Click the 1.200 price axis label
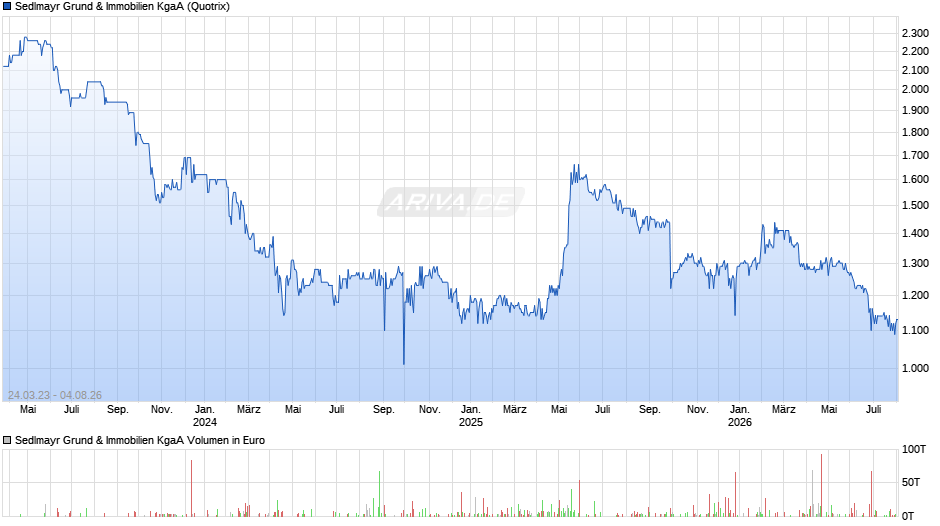The image size is (940, 526). (x=915, y=295)
